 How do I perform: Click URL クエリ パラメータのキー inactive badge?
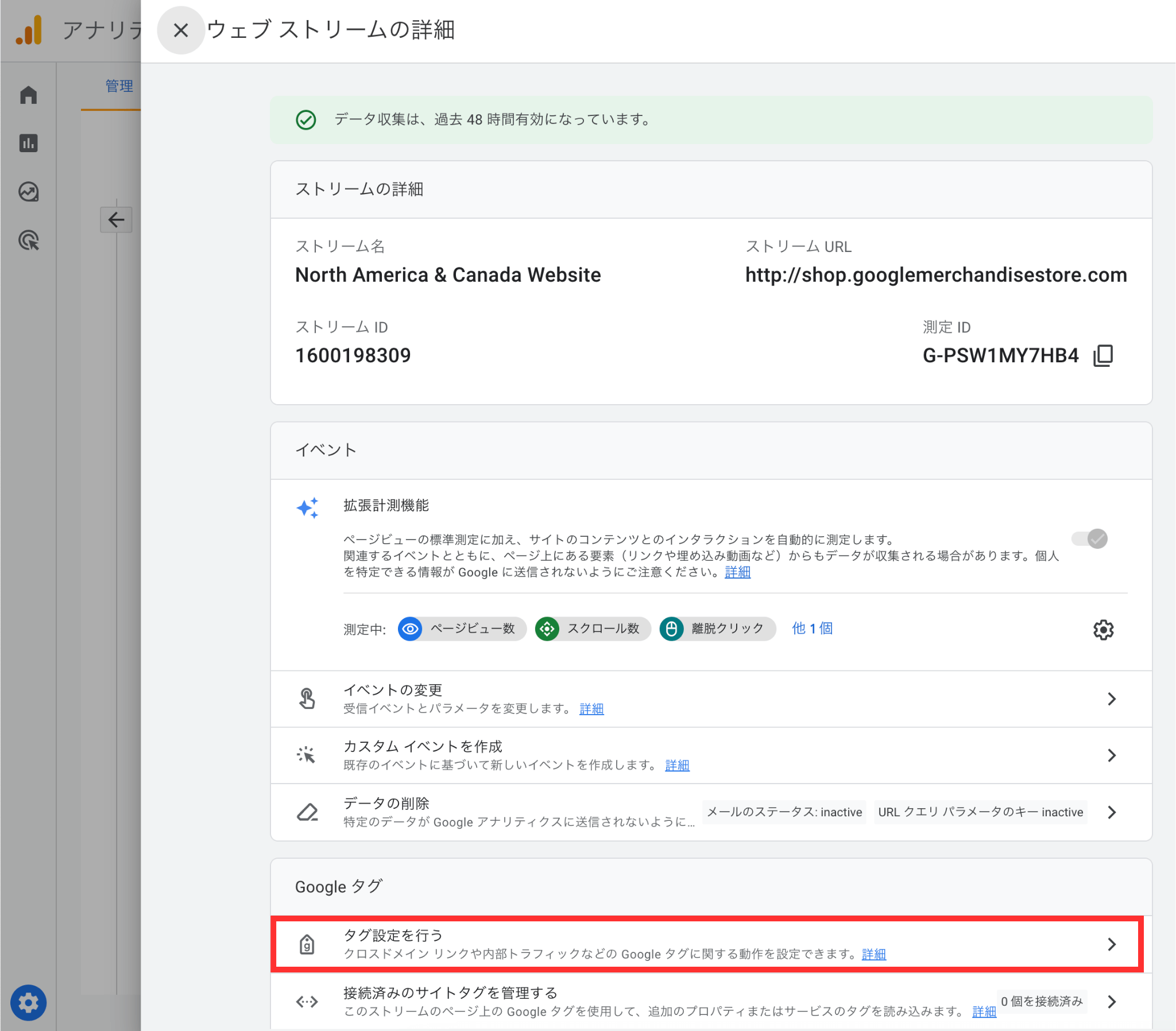[980, 812]
